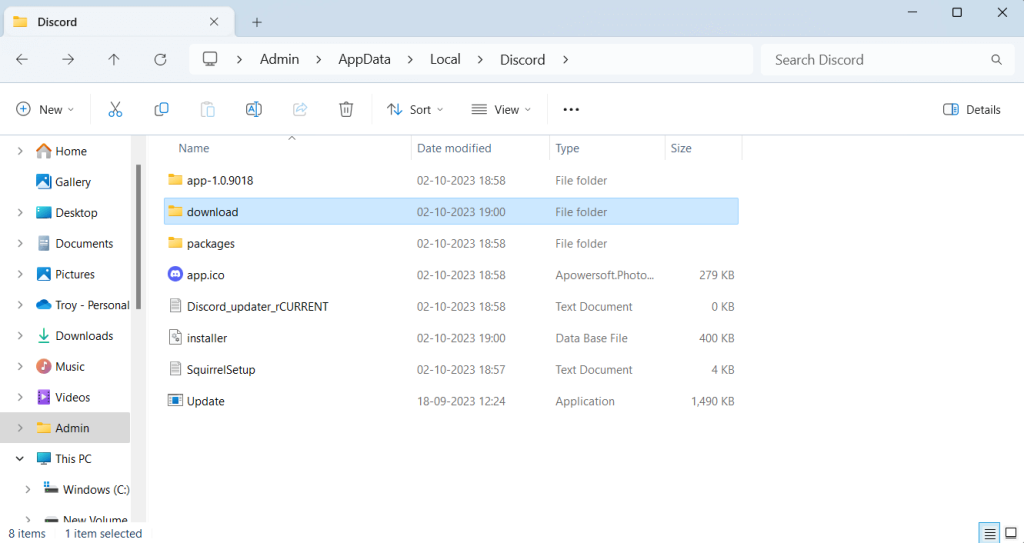This screenshot has height=543, width=1024.
Task: Click the Copy icon in toolbar
Action: [161, 109]
